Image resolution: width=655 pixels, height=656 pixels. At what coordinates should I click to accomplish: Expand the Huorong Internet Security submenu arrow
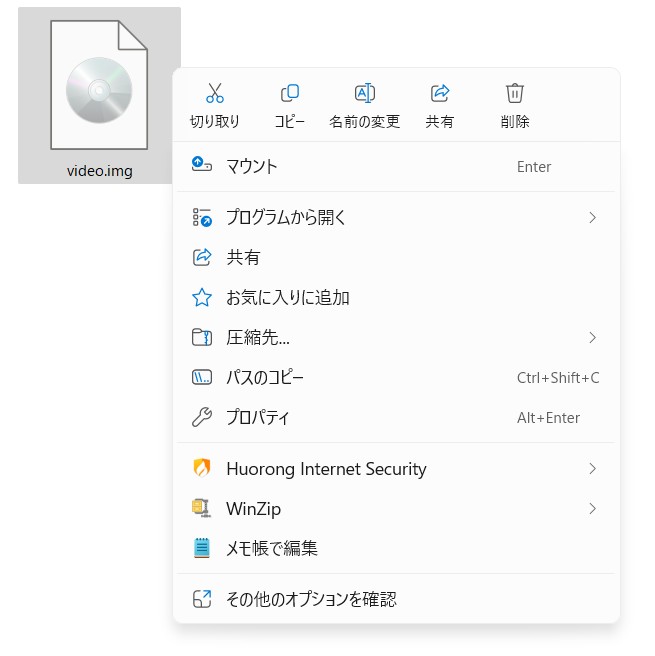pos(592,469)
